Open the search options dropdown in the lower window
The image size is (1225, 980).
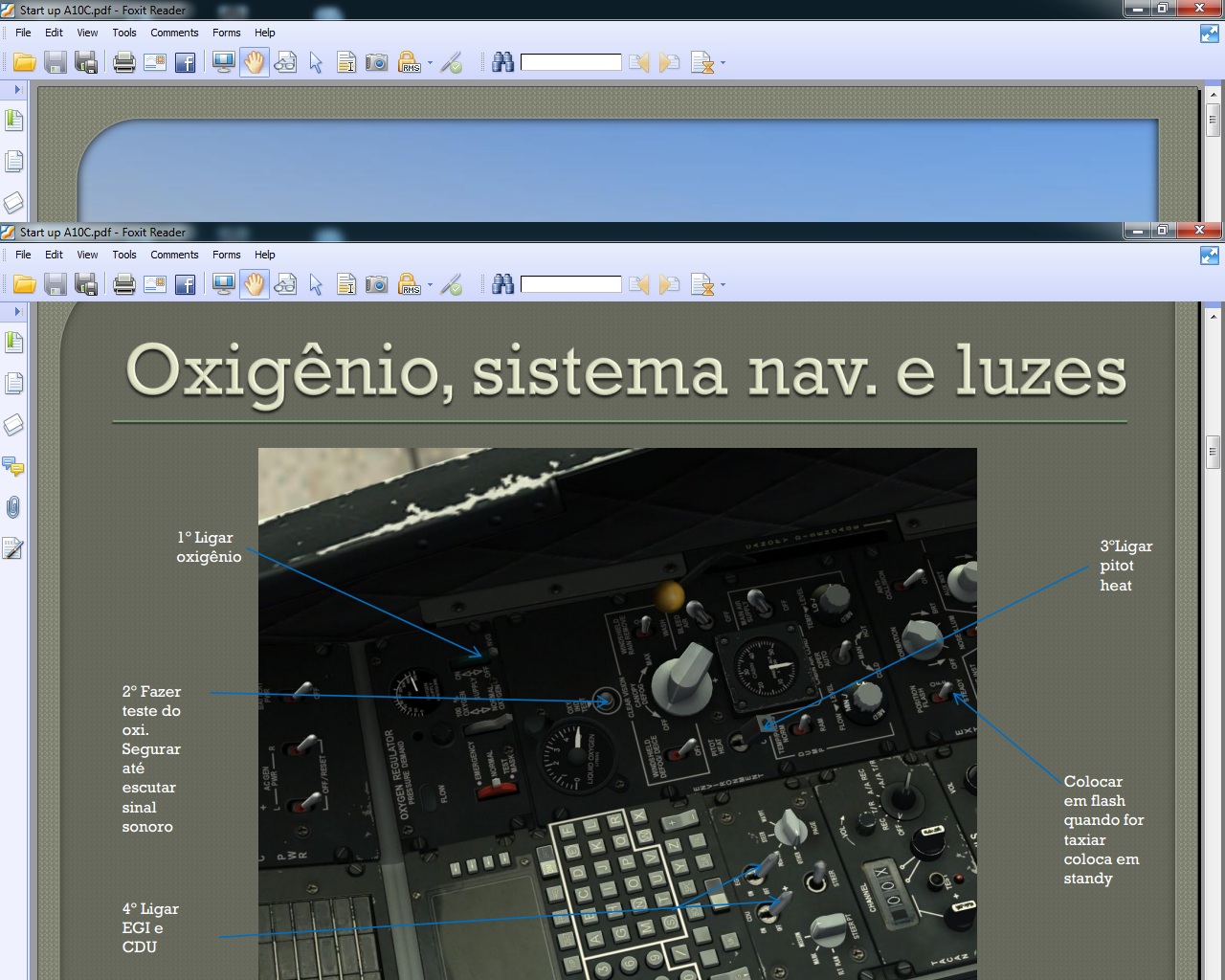pyautogui.click(x=723, y=285)
